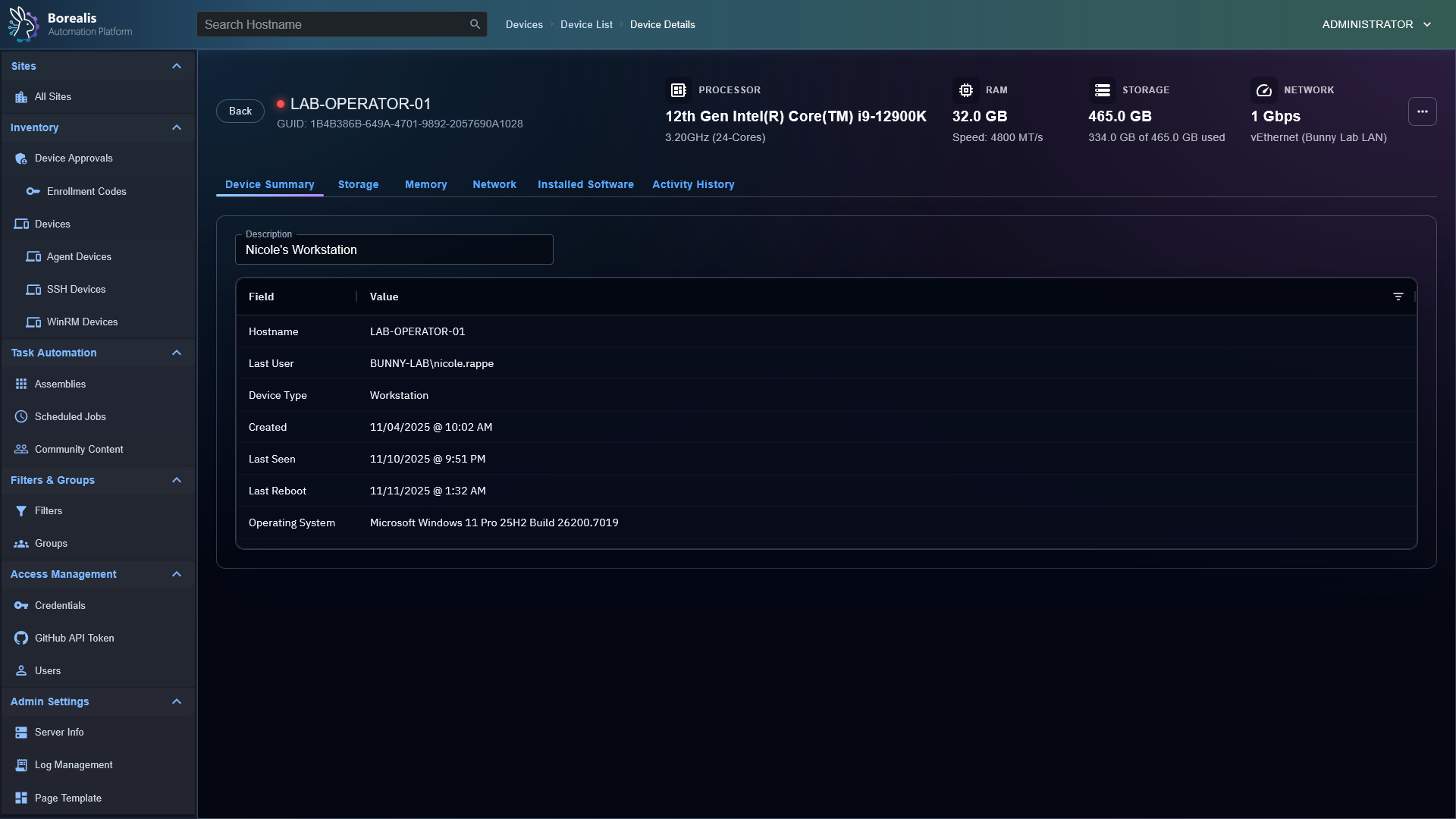
Task: Open Scheduled Jobs clock icon
Action: 21,416
